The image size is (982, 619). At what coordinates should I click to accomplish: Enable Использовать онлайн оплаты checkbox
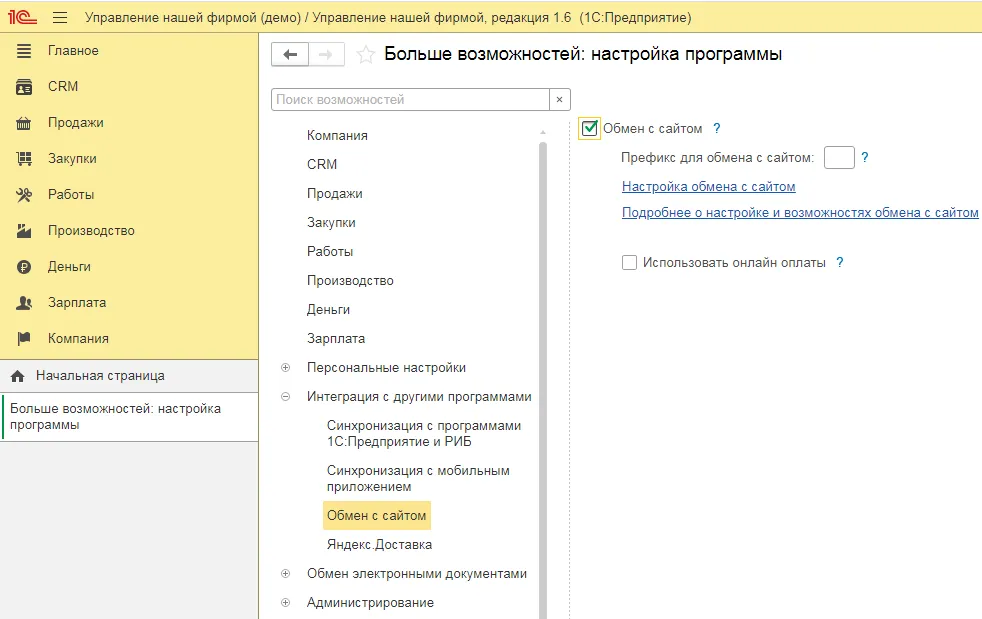pyautogui.click(x=629, y=263)
